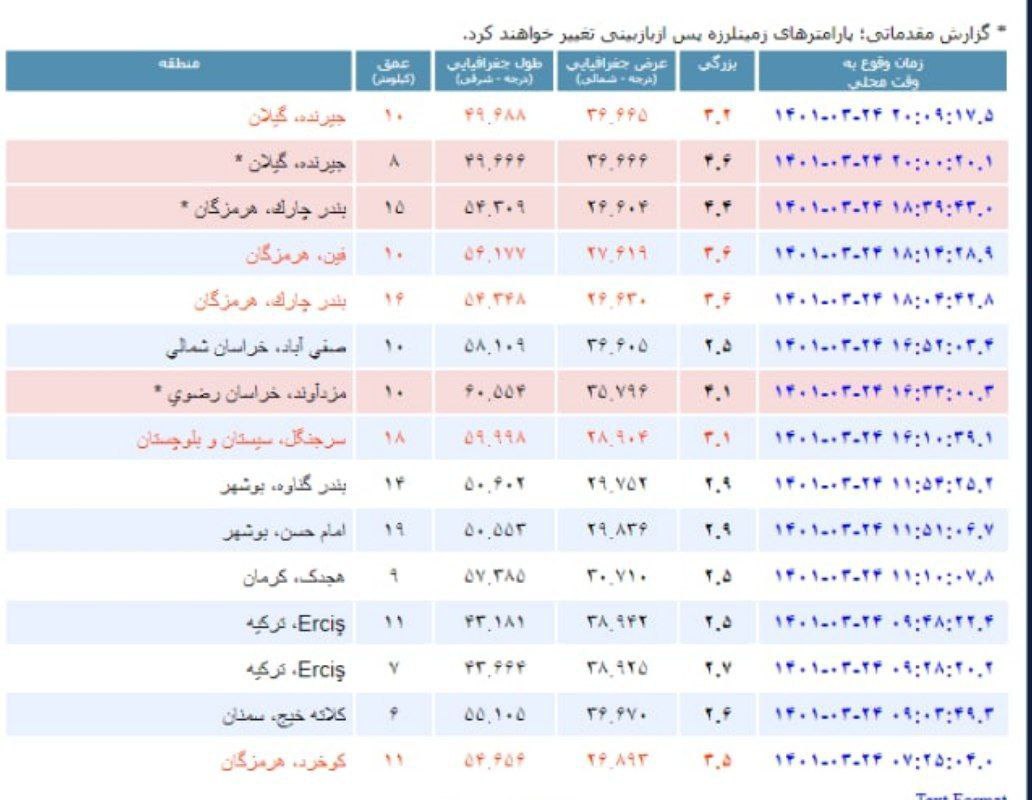Open the event at ۰۹:۲۸:۲۰.۲
The height and width of the screenshot is (800, 1032).
883,669
